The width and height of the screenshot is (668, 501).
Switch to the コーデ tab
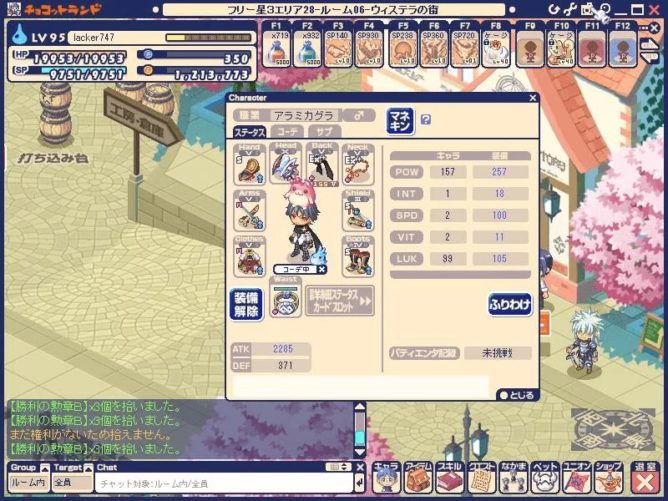287,132
